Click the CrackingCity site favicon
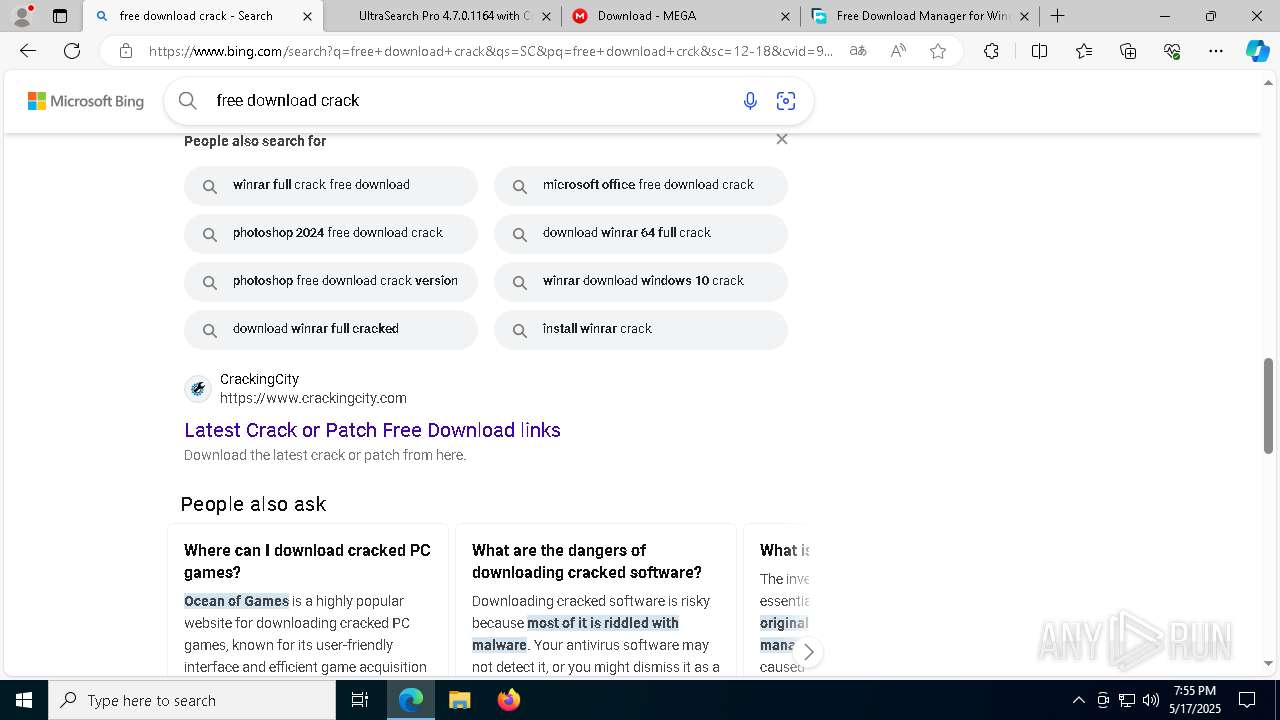 pos(198,388)
